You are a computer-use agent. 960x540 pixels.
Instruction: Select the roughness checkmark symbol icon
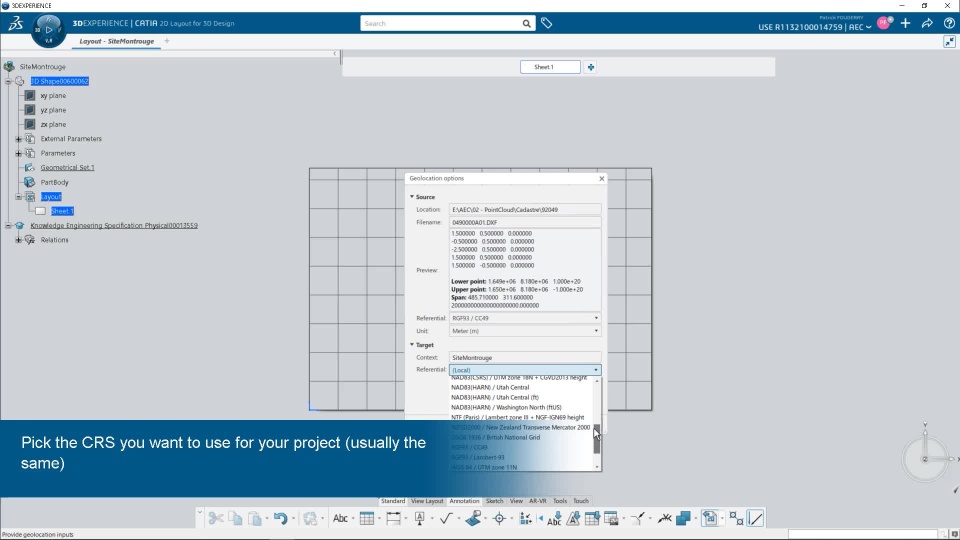[446, 519]
